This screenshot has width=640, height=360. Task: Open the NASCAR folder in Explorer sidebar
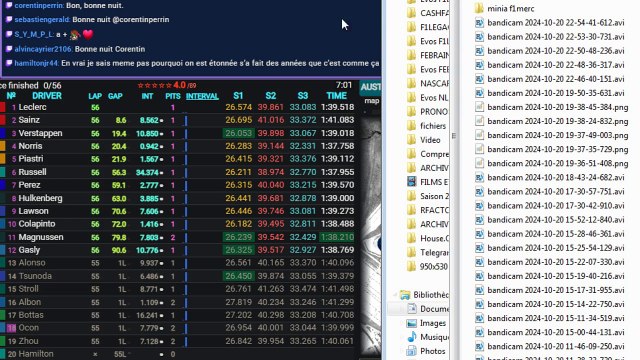click(x=428, y=83)
